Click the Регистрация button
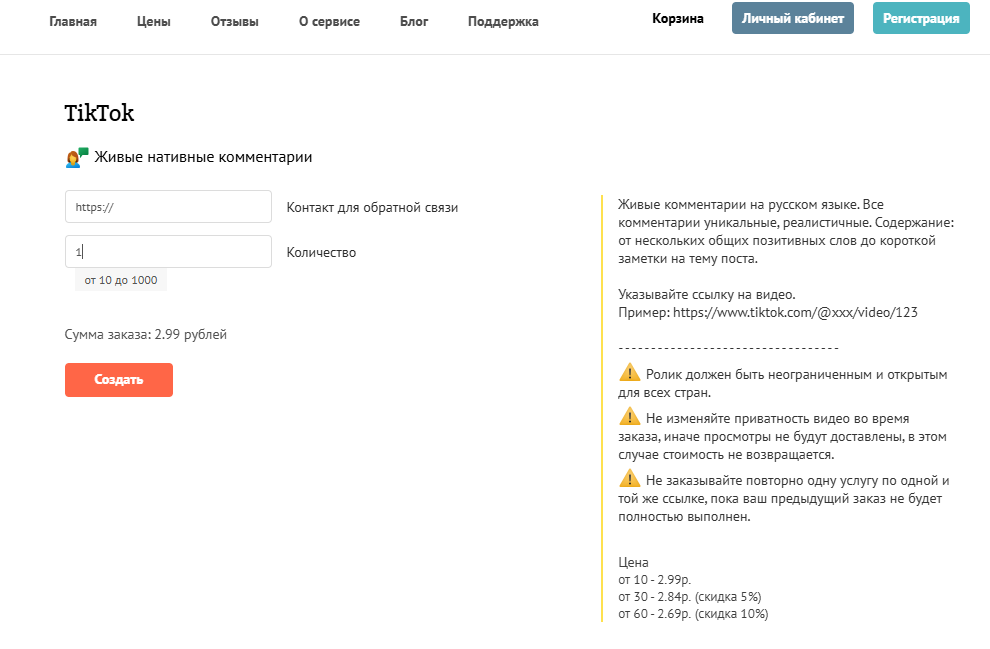The height and width of the screenshot is (649, 990). (x=921, y=18)
